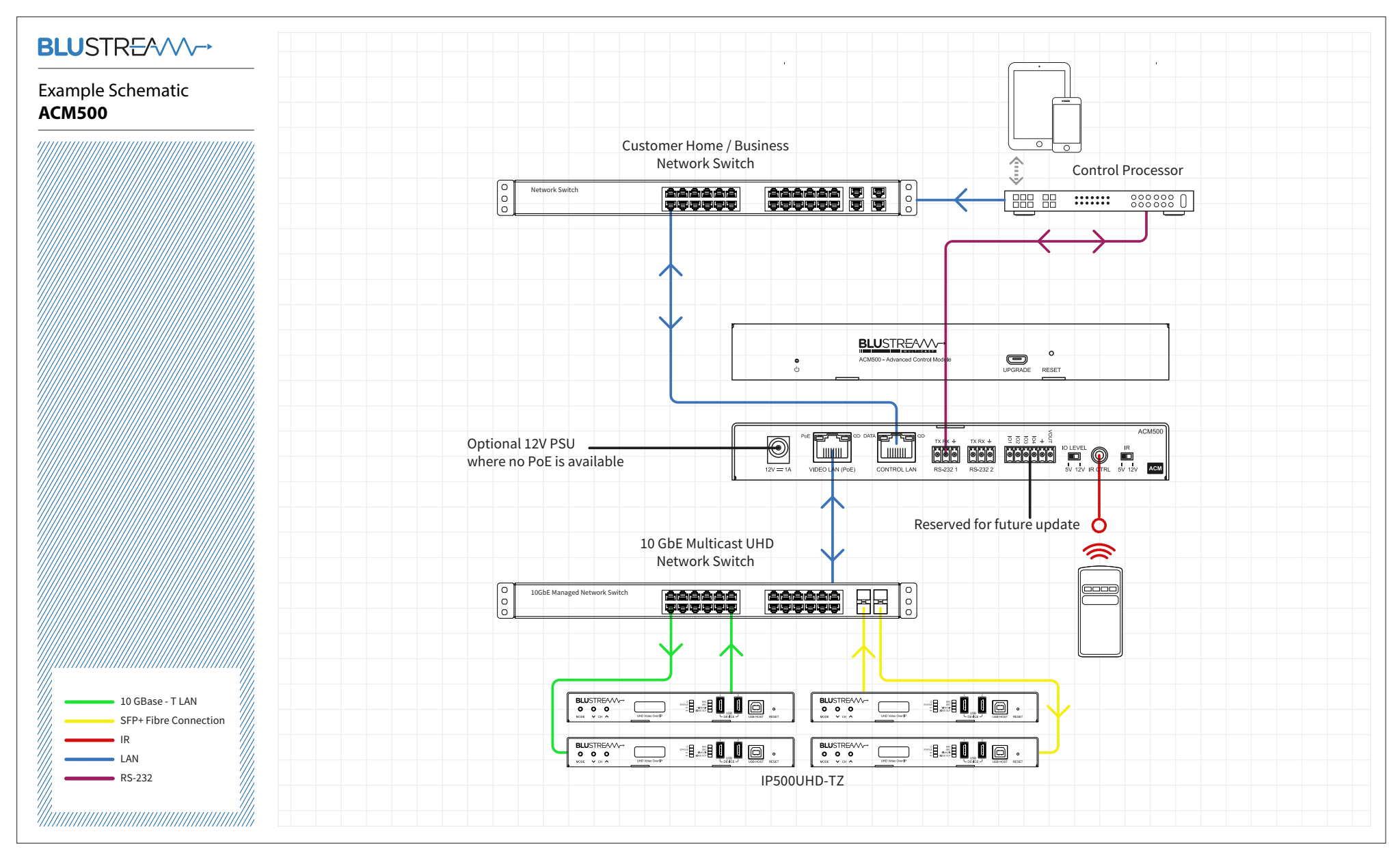Click the 'Reserved for future update' text
This screenshot has height=860, width=1400.
996,524
